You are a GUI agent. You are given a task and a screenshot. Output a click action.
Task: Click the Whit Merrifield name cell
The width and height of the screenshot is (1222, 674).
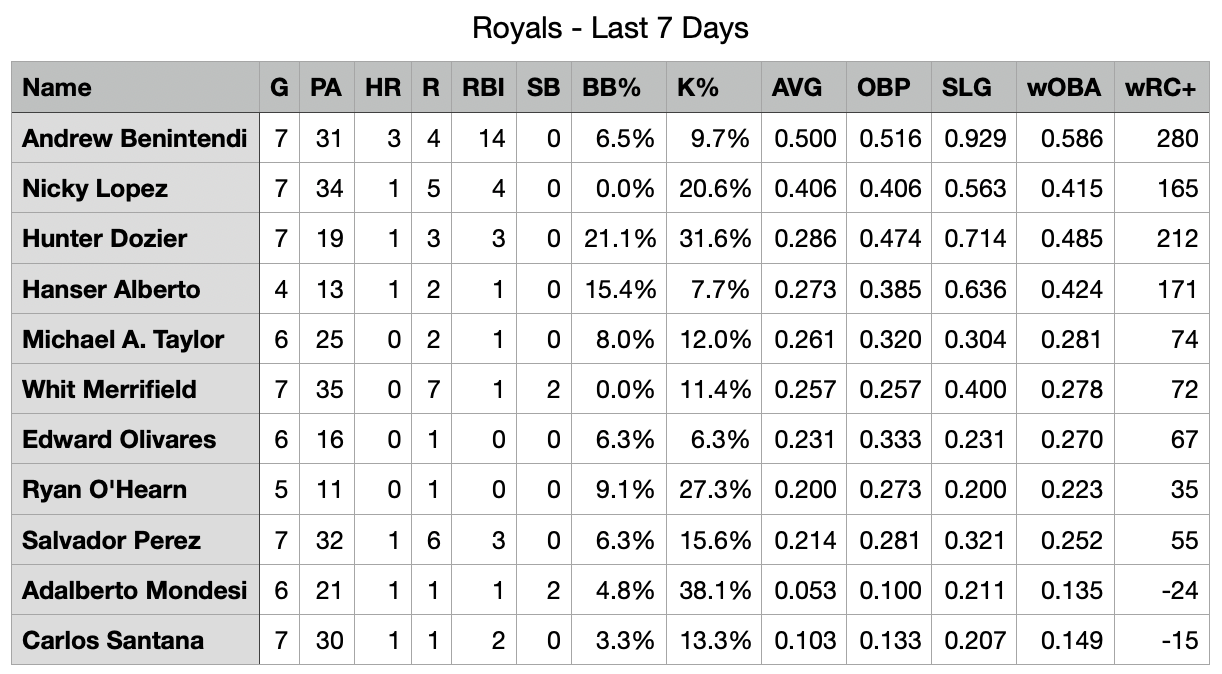point(109,389)
